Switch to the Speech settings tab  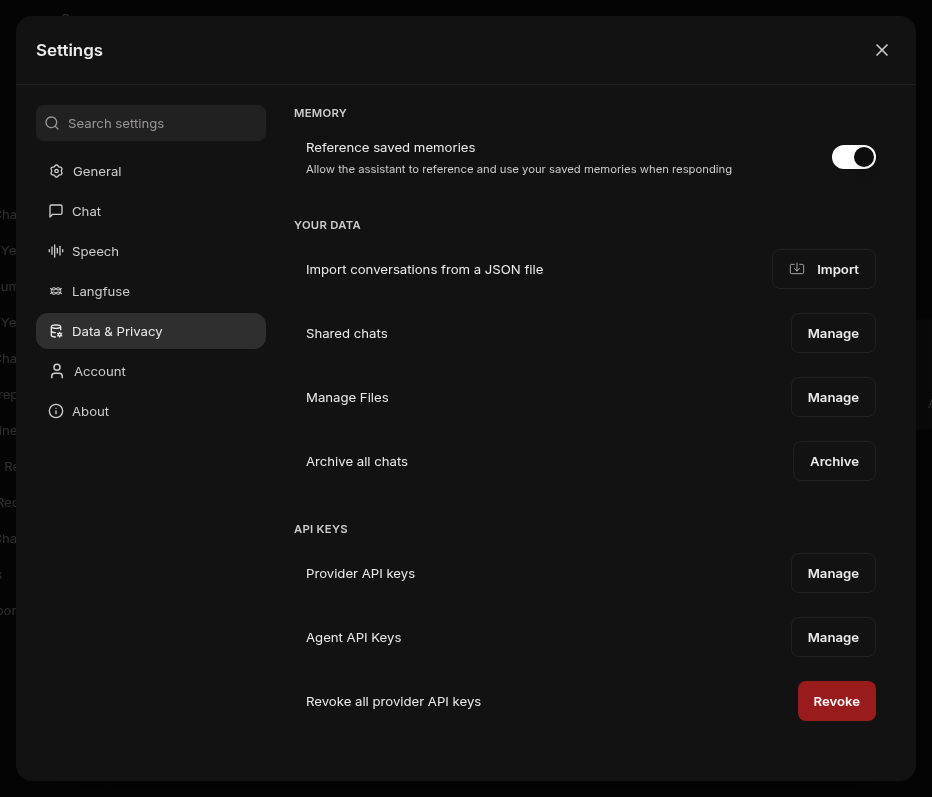tap(151, 251)
